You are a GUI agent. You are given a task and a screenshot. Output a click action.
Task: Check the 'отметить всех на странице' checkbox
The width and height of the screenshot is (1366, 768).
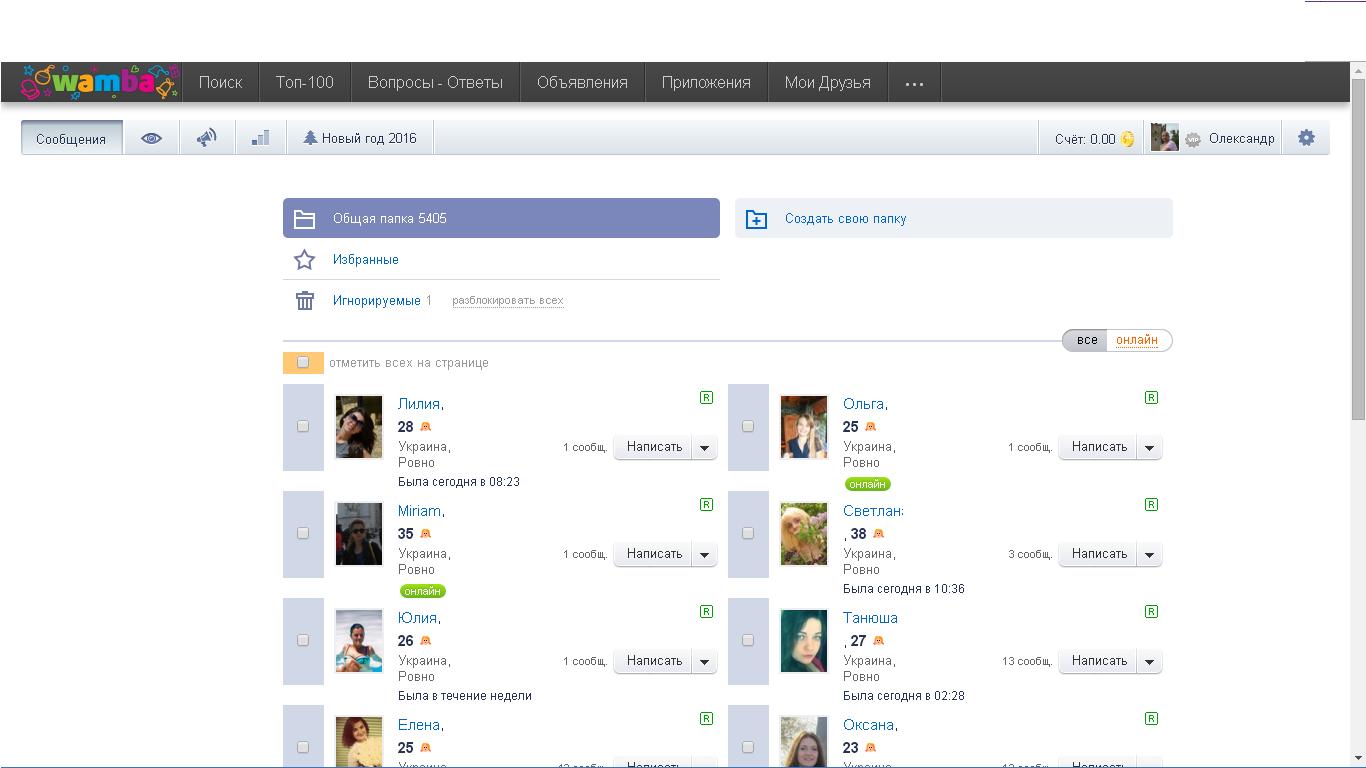click(x=303, y=362)
